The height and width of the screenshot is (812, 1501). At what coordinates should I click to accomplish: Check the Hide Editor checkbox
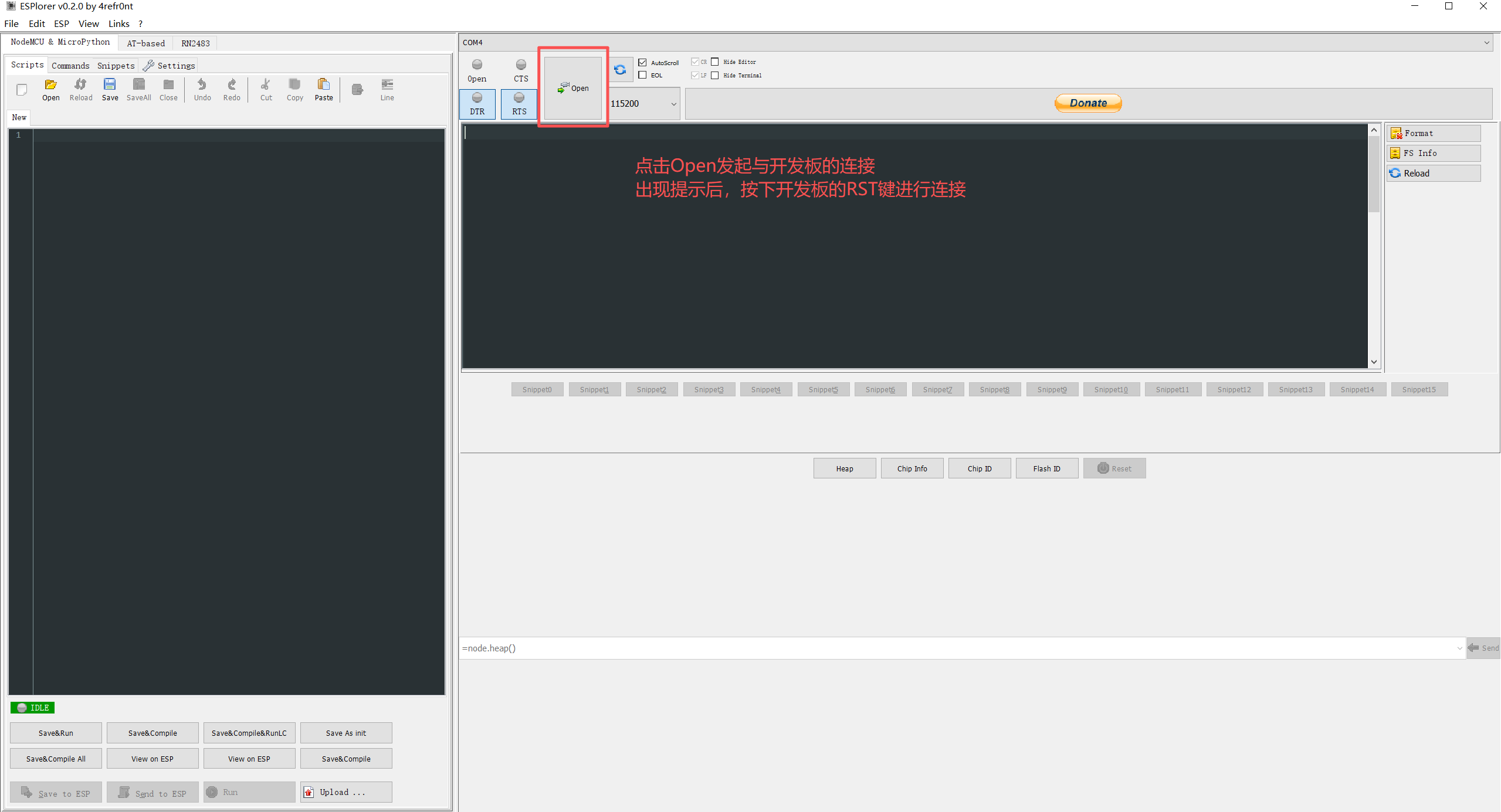pos(715,62)
